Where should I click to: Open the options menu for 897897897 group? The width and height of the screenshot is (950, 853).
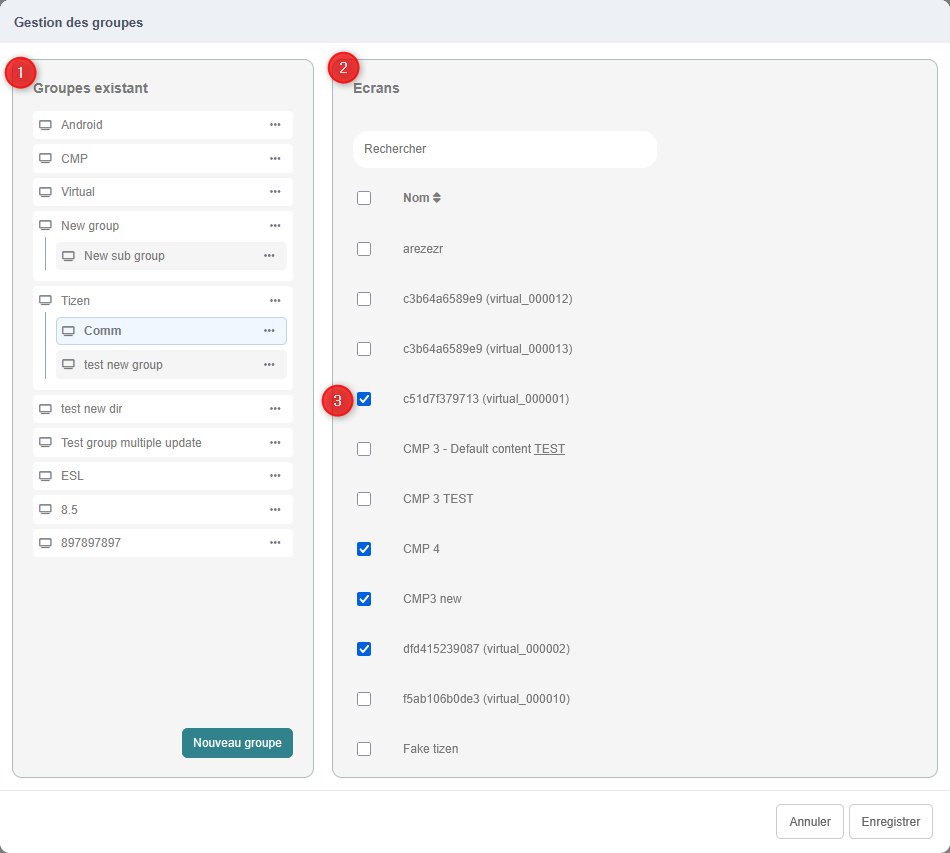275,543
